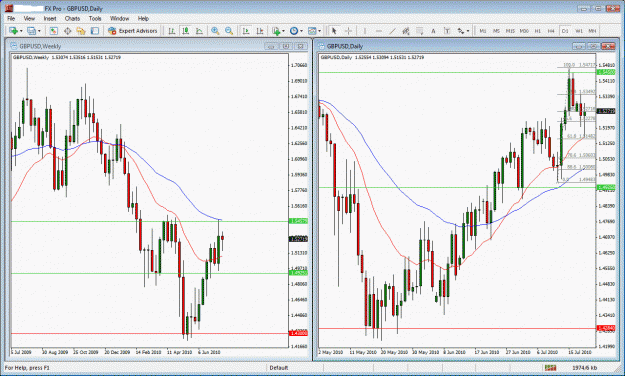The height and width of the screenshot is (376, 625).
Task: Click the GBPUSD,Weekly window chart icon
Action: 14,46
